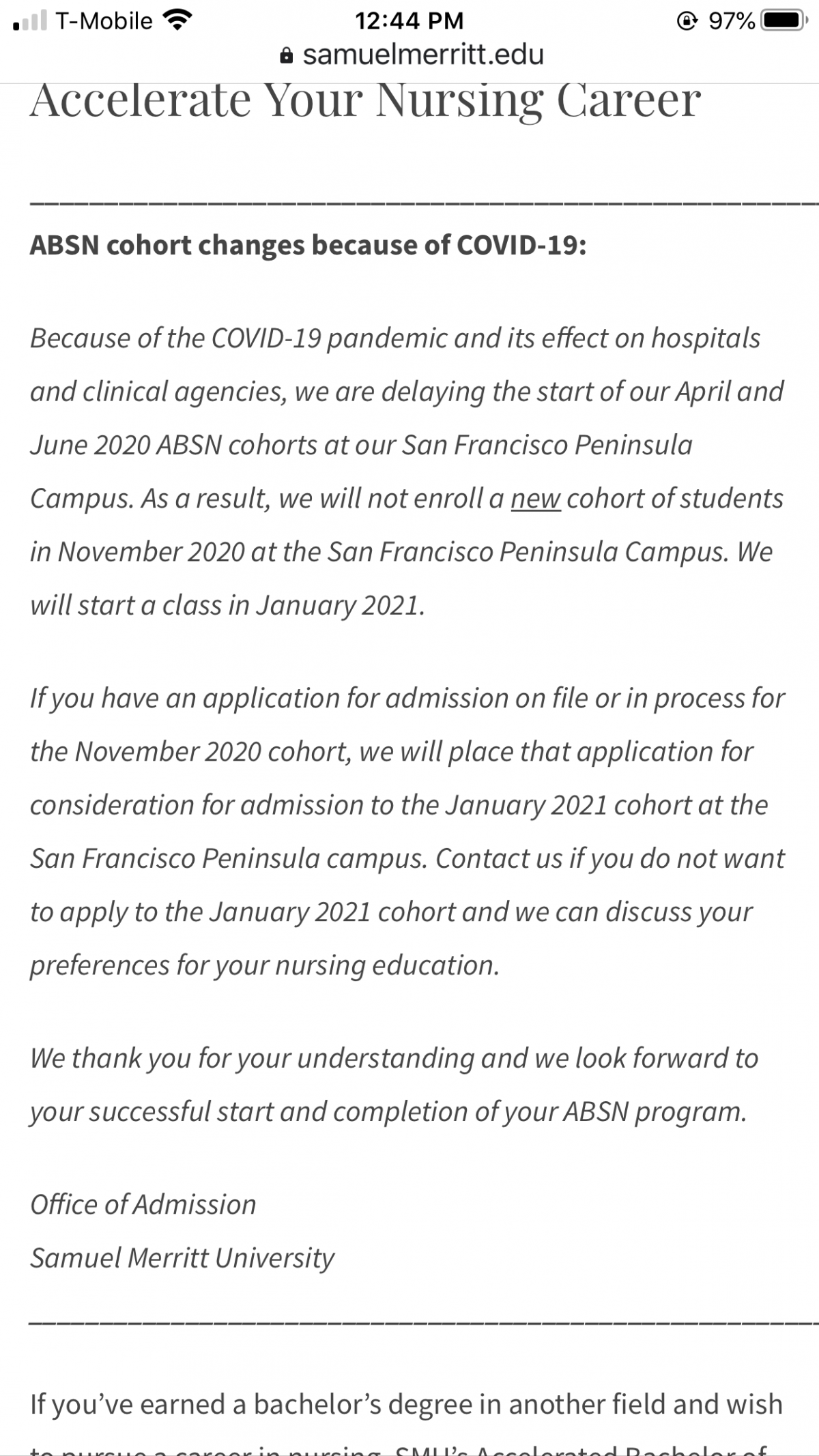Tap the "If you've earned a bachelor's degree" line
Screen dimensions: 819x1456
click(406, 1405)
